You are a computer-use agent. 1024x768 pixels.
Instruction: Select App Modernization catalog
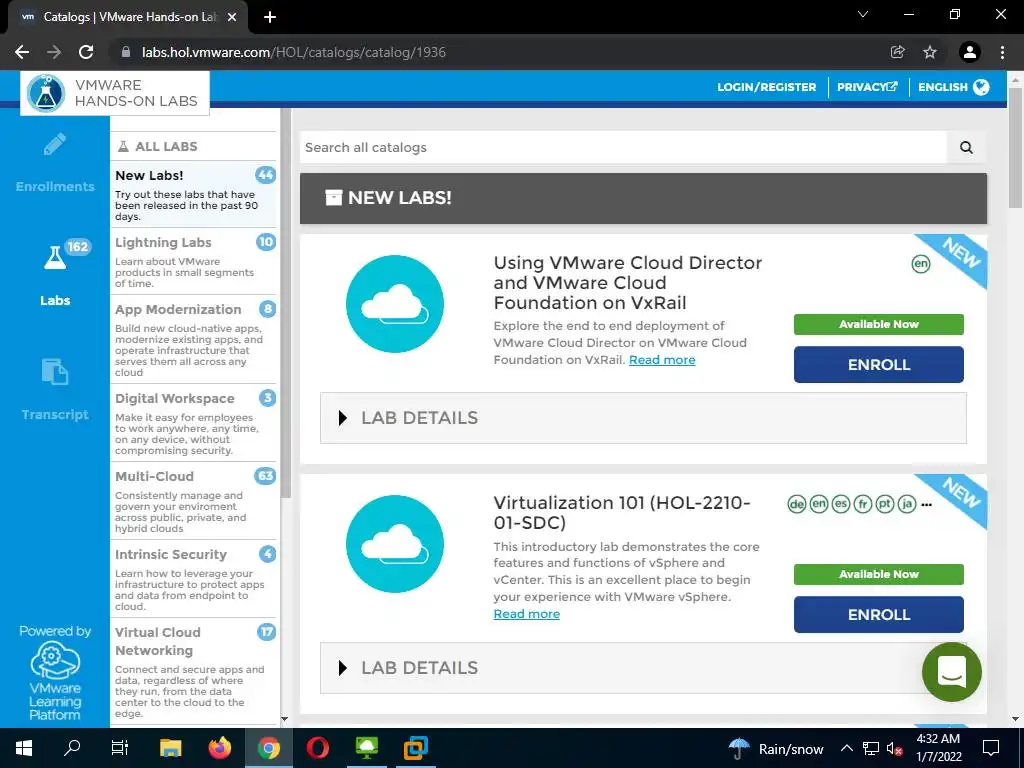tap(195, 339)
